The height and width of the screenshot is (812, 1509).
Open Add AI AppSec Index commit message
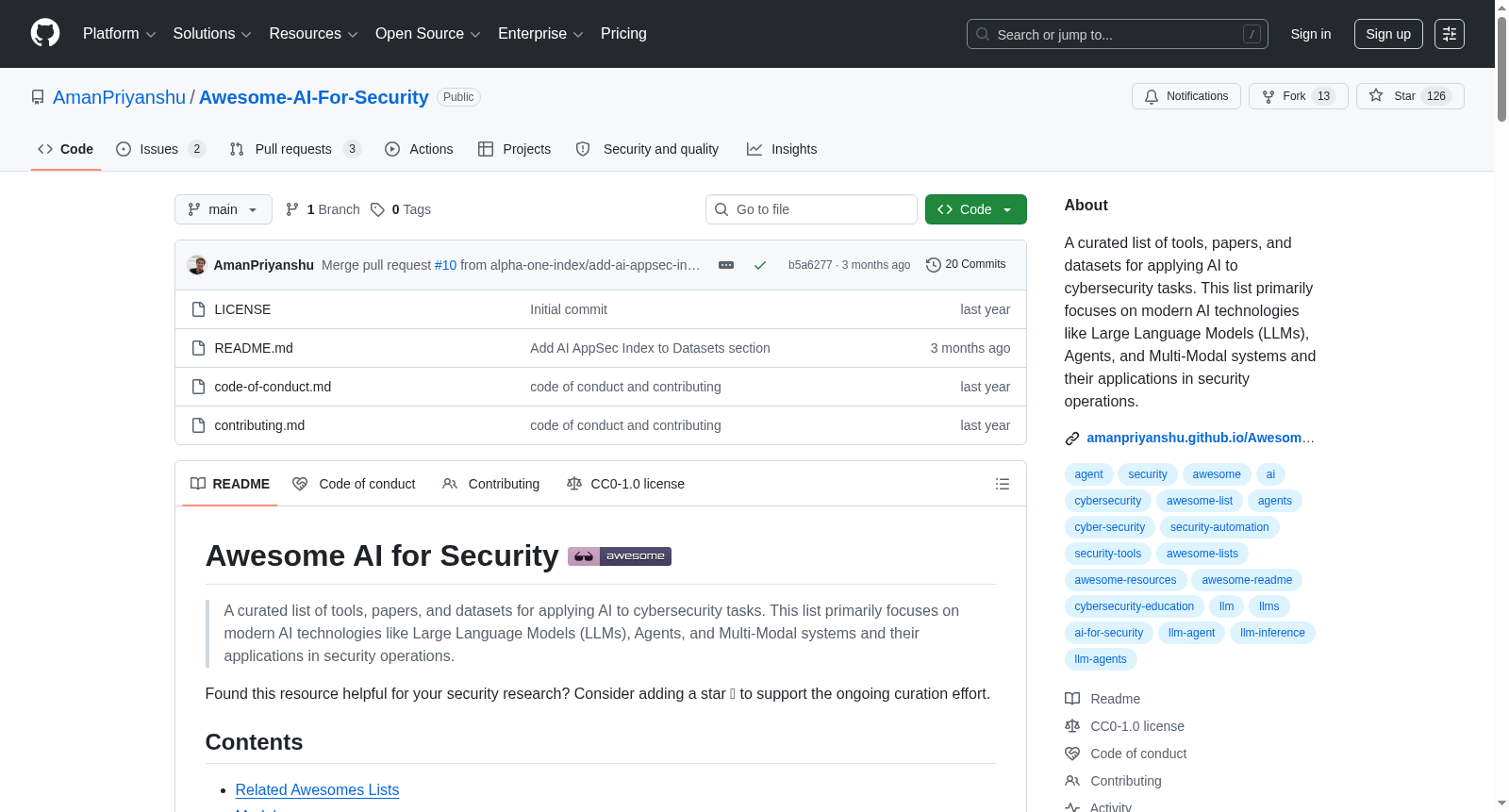[650, 348]
